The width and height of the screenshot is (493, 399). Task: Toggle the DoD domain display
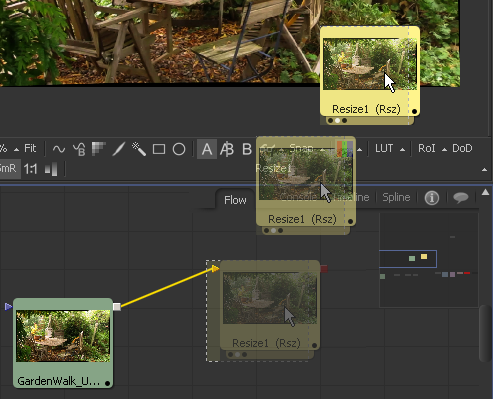(x=462, y=148)
